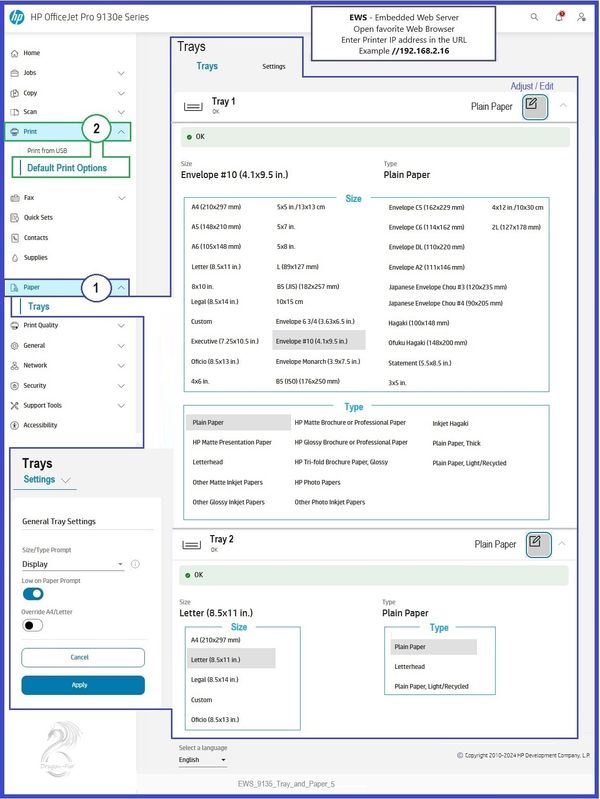This screenshot has height=799, width=600.
Task: Expand the Network menu chevron
Action: pos(121,366)
